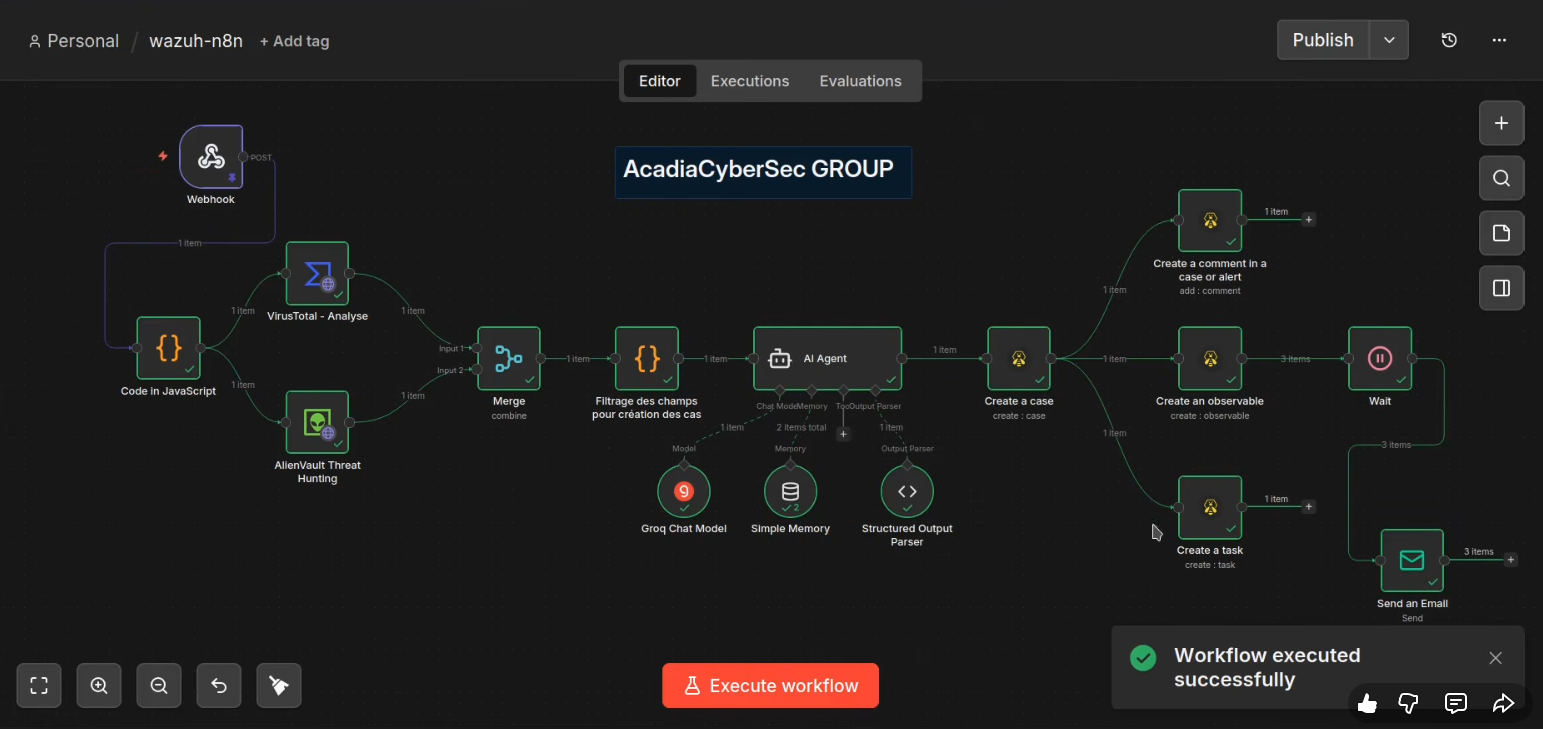Select the Simple Memory node

pyautogui.click(x=790, y=491)
